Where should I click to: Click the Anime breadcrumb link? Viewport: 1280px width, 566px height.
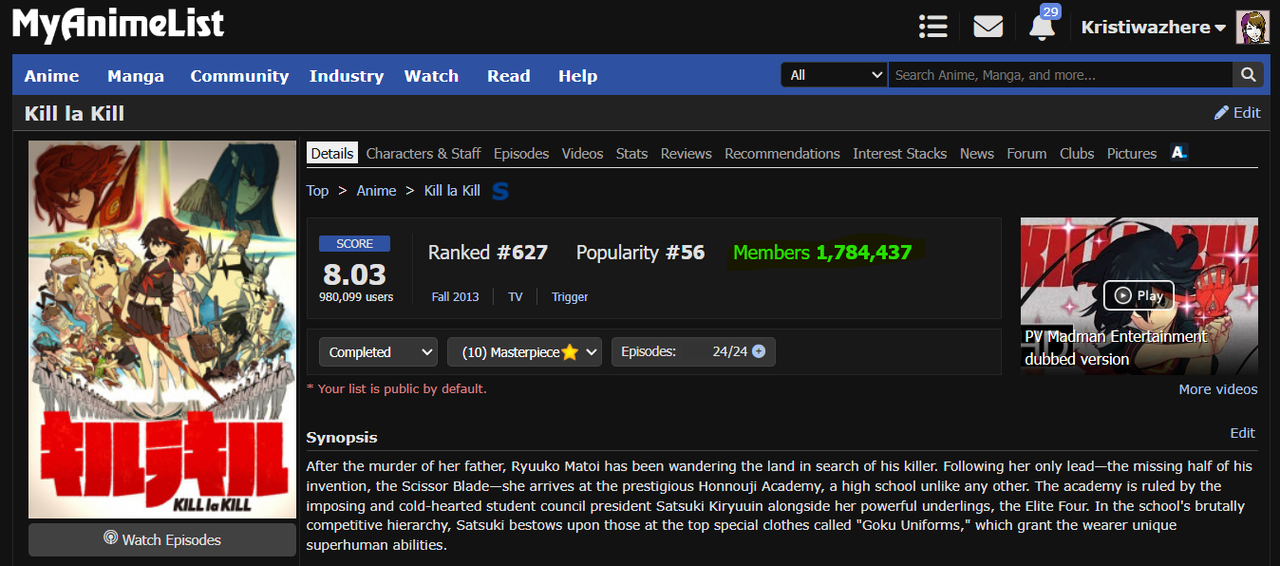377,190
